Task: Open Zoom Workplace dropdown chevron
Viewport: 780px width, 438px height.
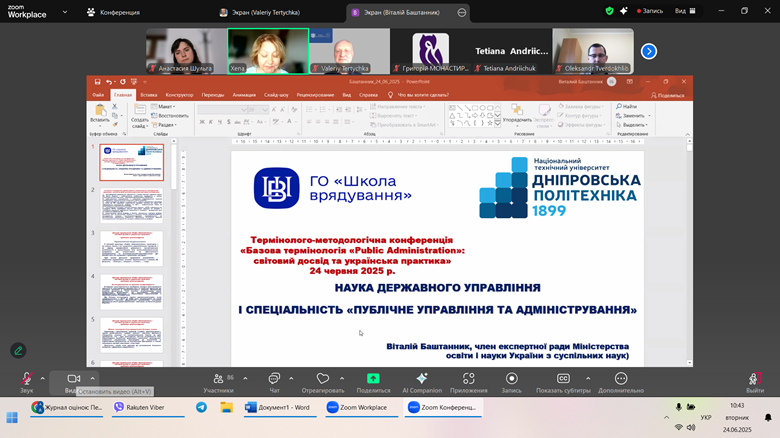Action: 65,12
